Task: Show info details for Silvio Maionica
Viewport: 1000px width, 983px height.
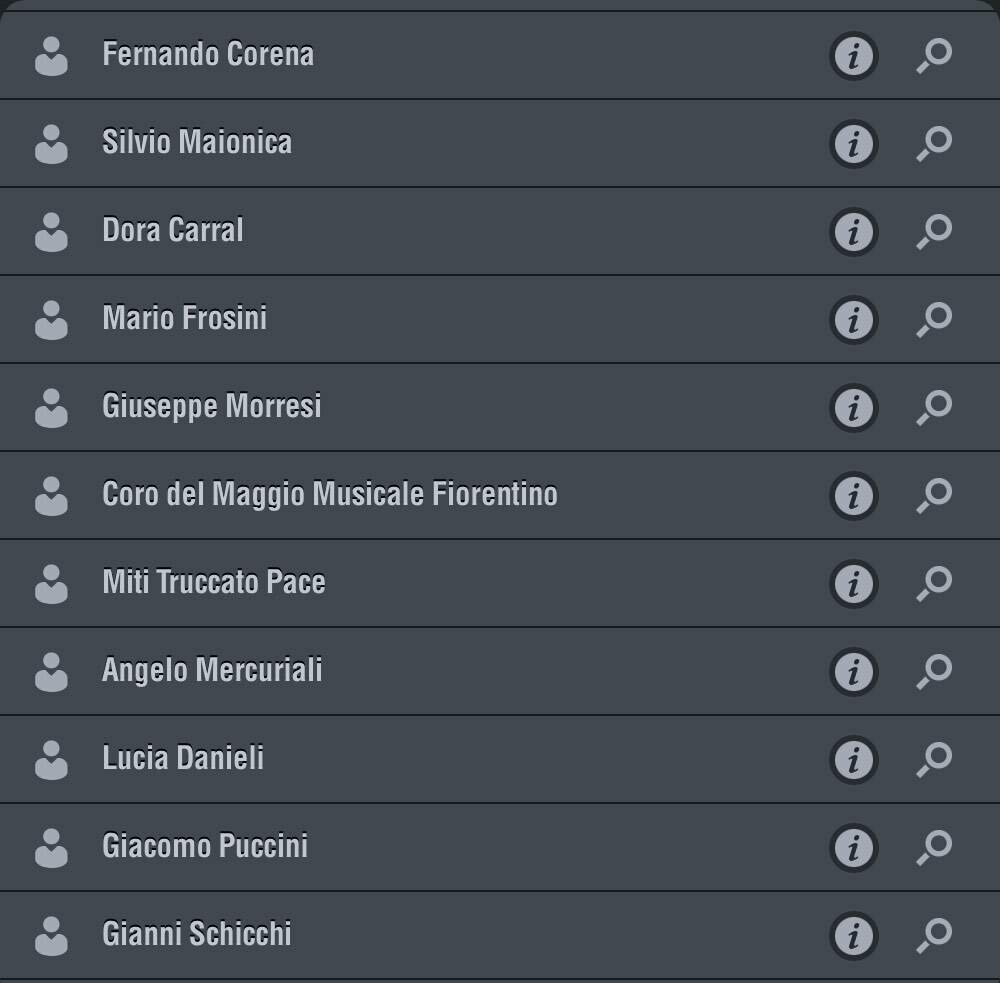Action: (853, 144)
